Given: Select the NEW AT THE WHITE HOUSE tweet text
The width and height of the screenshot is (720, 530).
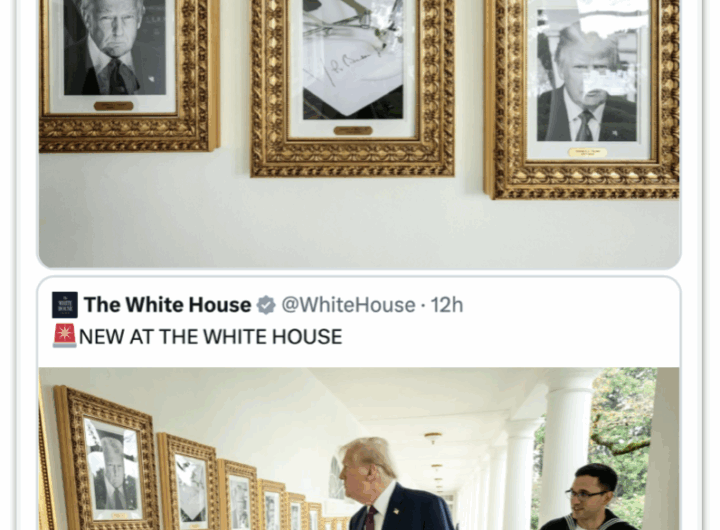Looking at the screenshot, I should coord(210,337).
